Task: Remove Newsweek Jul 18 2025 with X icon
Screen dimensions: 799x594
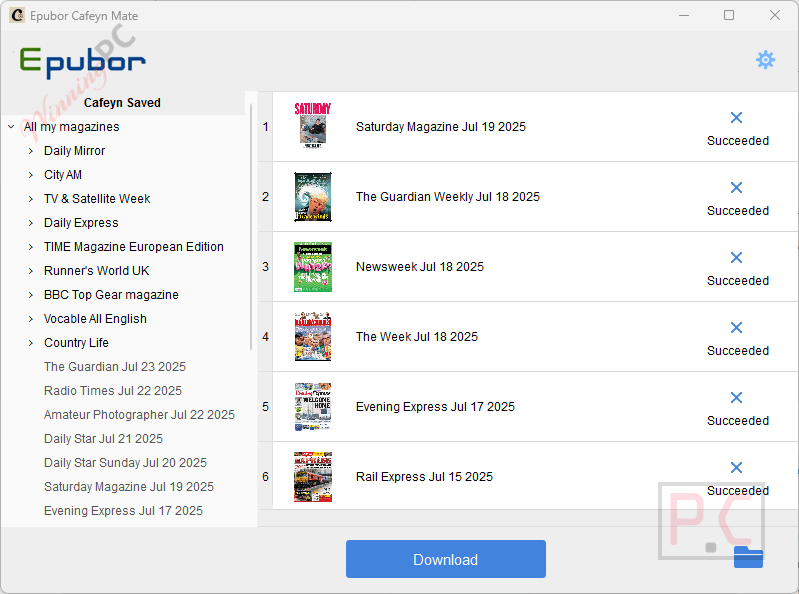Action: (736, 258)
